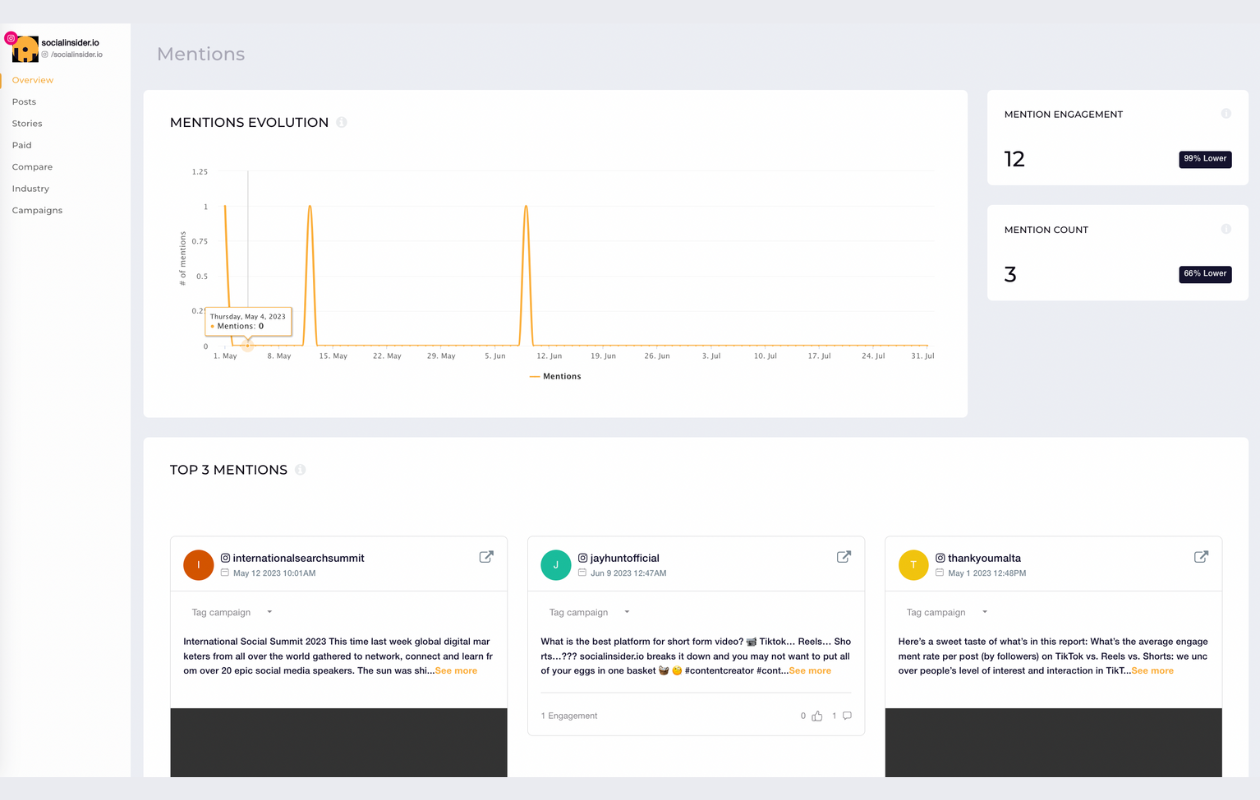Expand See more on thankyoumalta post
Screen dimensions: 1260x800
pyautogui.click(x=1153, y=671)
